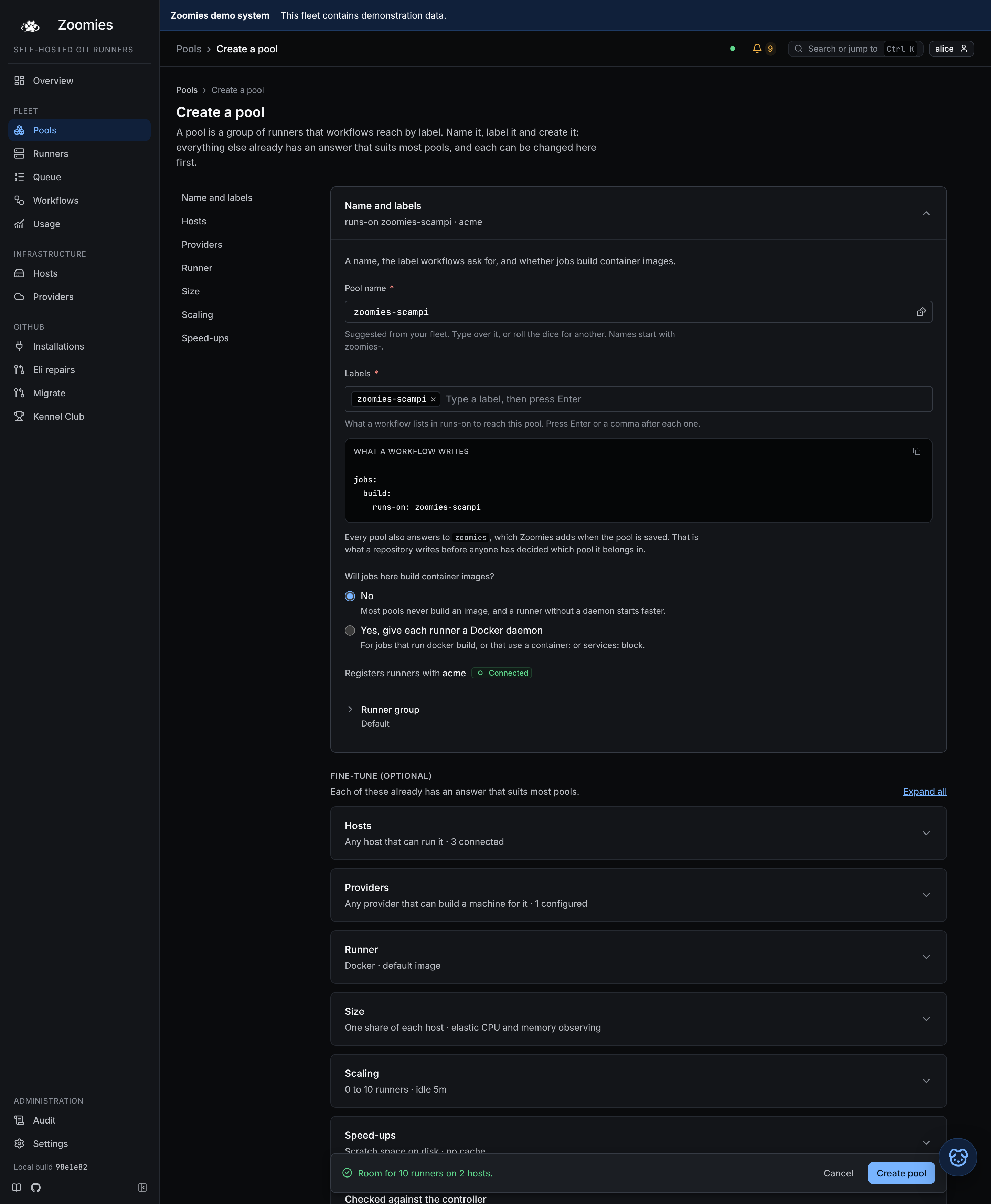991x1204 pixels.
Task: Jump to Providers in section nav
Action: (202, 244)
